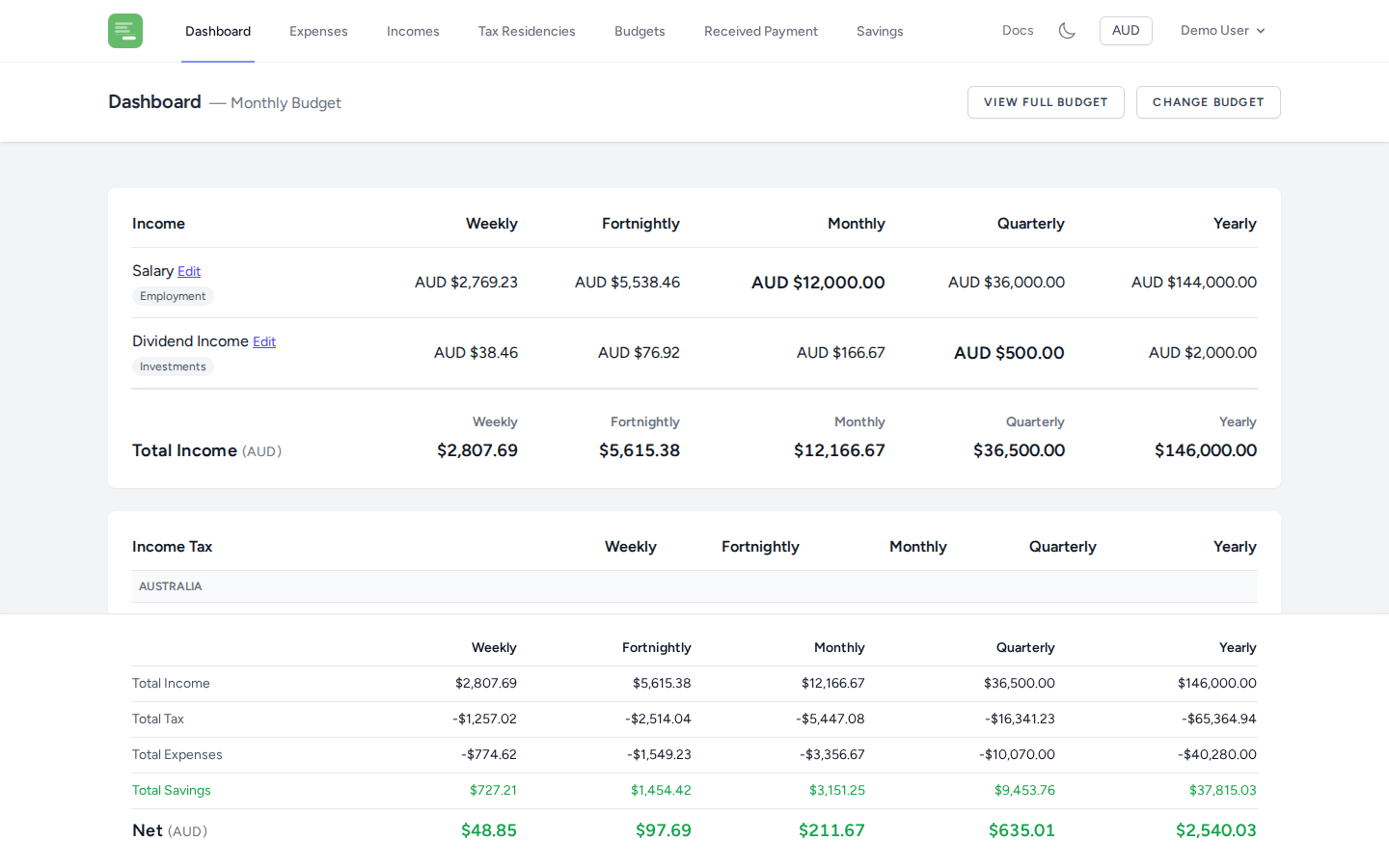The width and height of the screenshot is (1389, 868).
Task: Click the Total Expenses quarterly value -$10,070.00
Action: click(x=1017, y=755)
